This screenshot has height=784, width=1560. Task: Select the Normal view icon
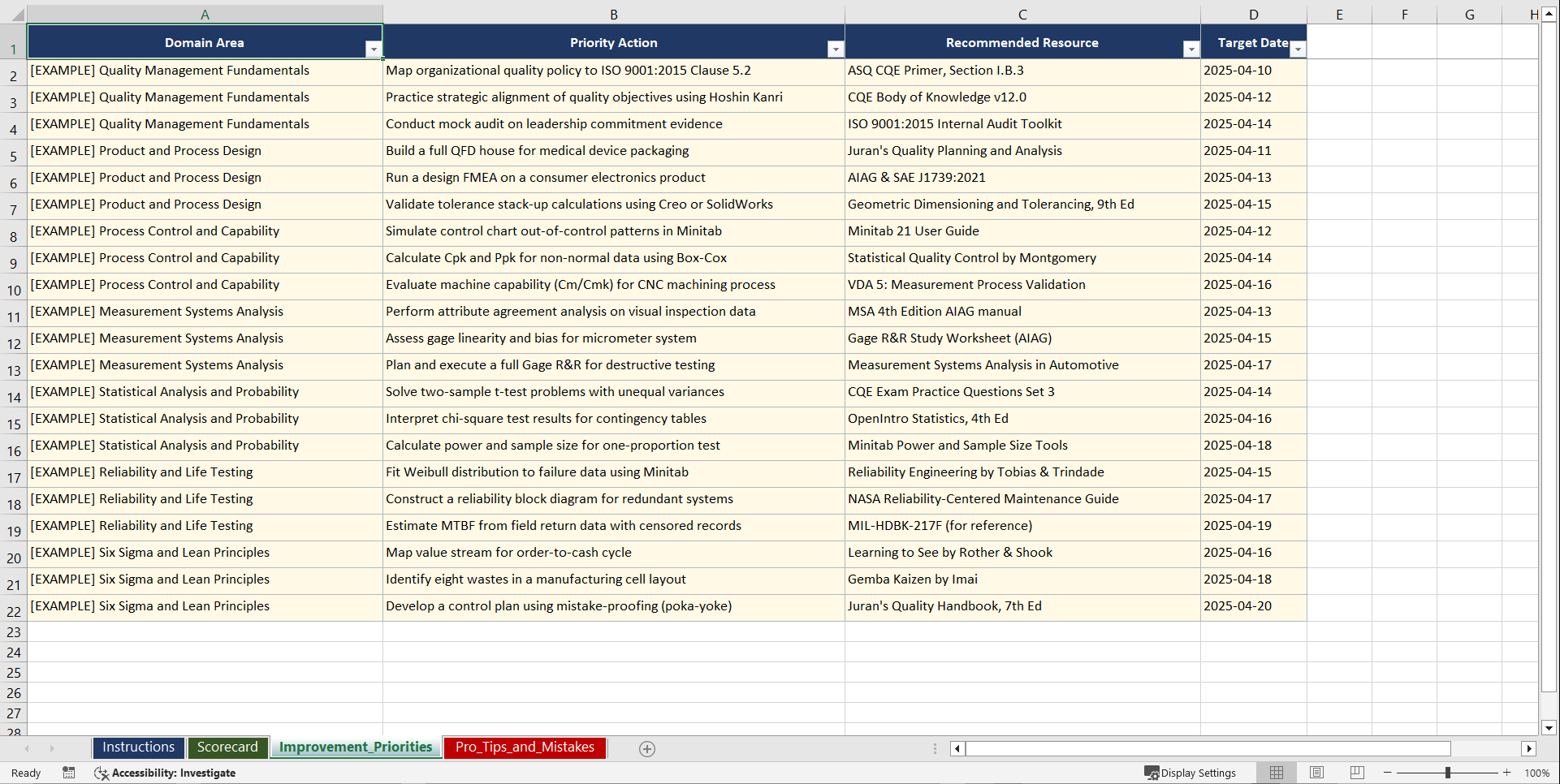(x=1276, y=773)
